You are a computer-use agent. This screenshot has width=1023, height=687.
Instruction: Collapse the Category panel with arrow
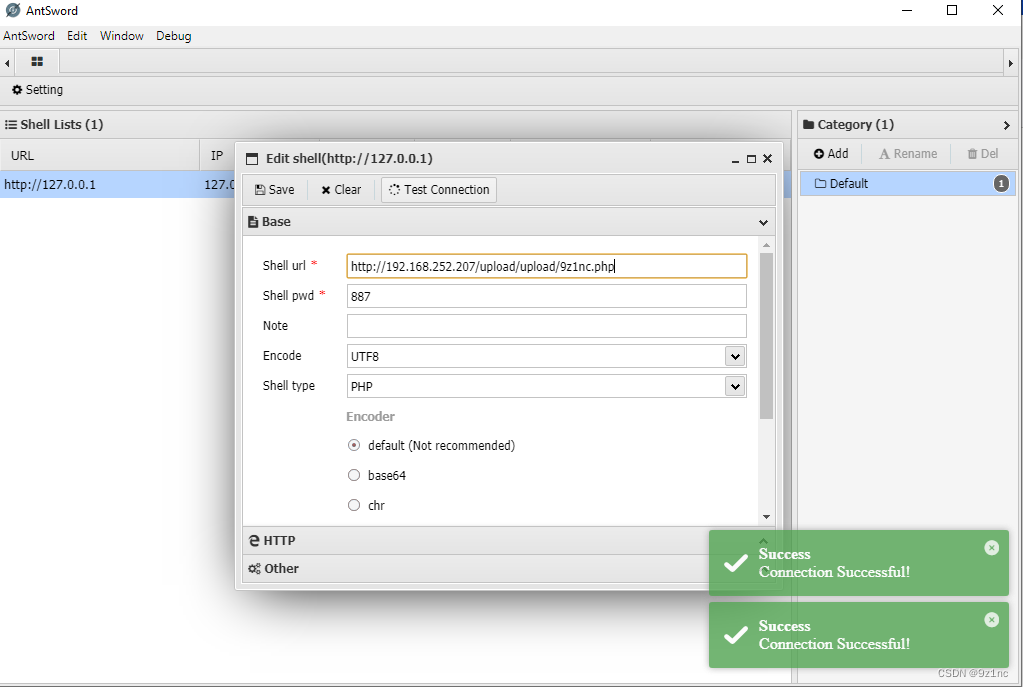(1007, 125)
